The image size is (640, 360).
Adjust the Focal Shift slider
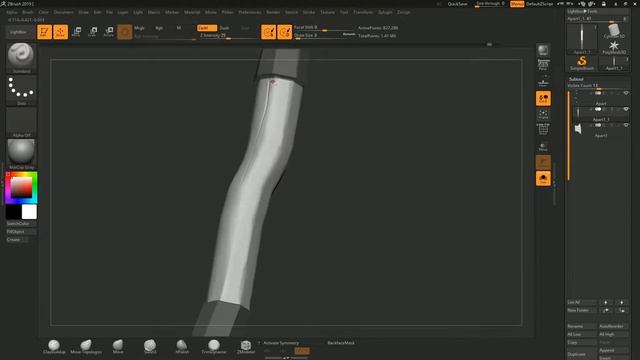pos(323,28)
